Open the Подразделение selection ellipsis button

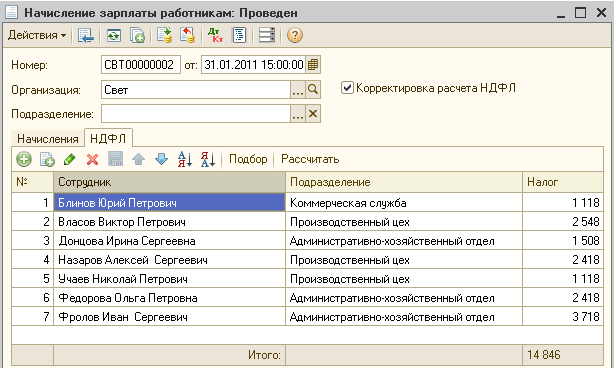point(298,114)
